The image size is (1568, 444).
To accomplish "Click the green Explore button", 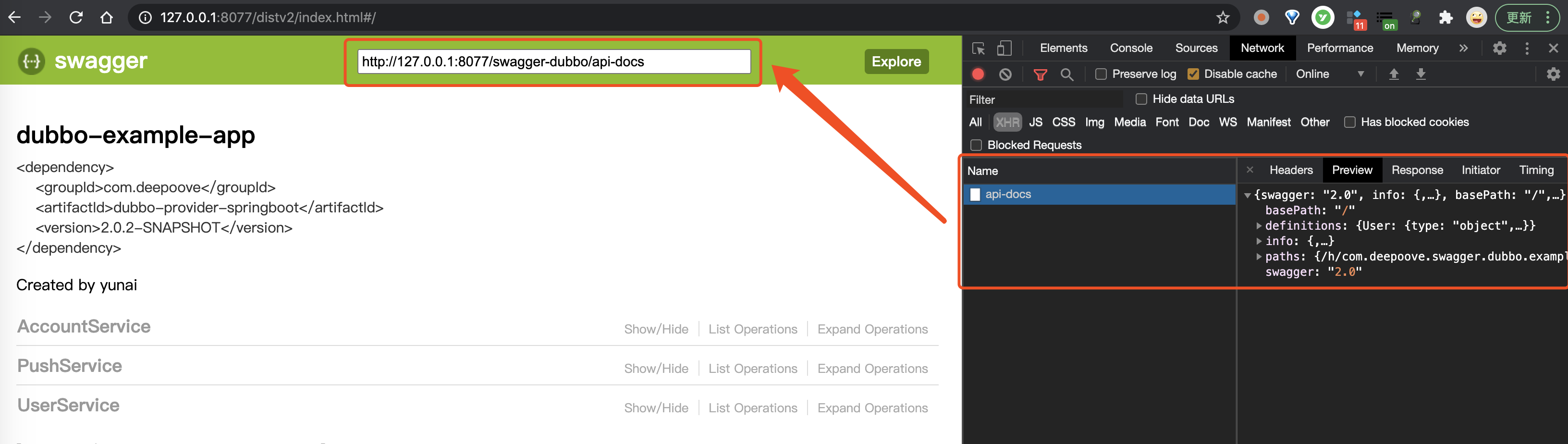I will 896,62.
